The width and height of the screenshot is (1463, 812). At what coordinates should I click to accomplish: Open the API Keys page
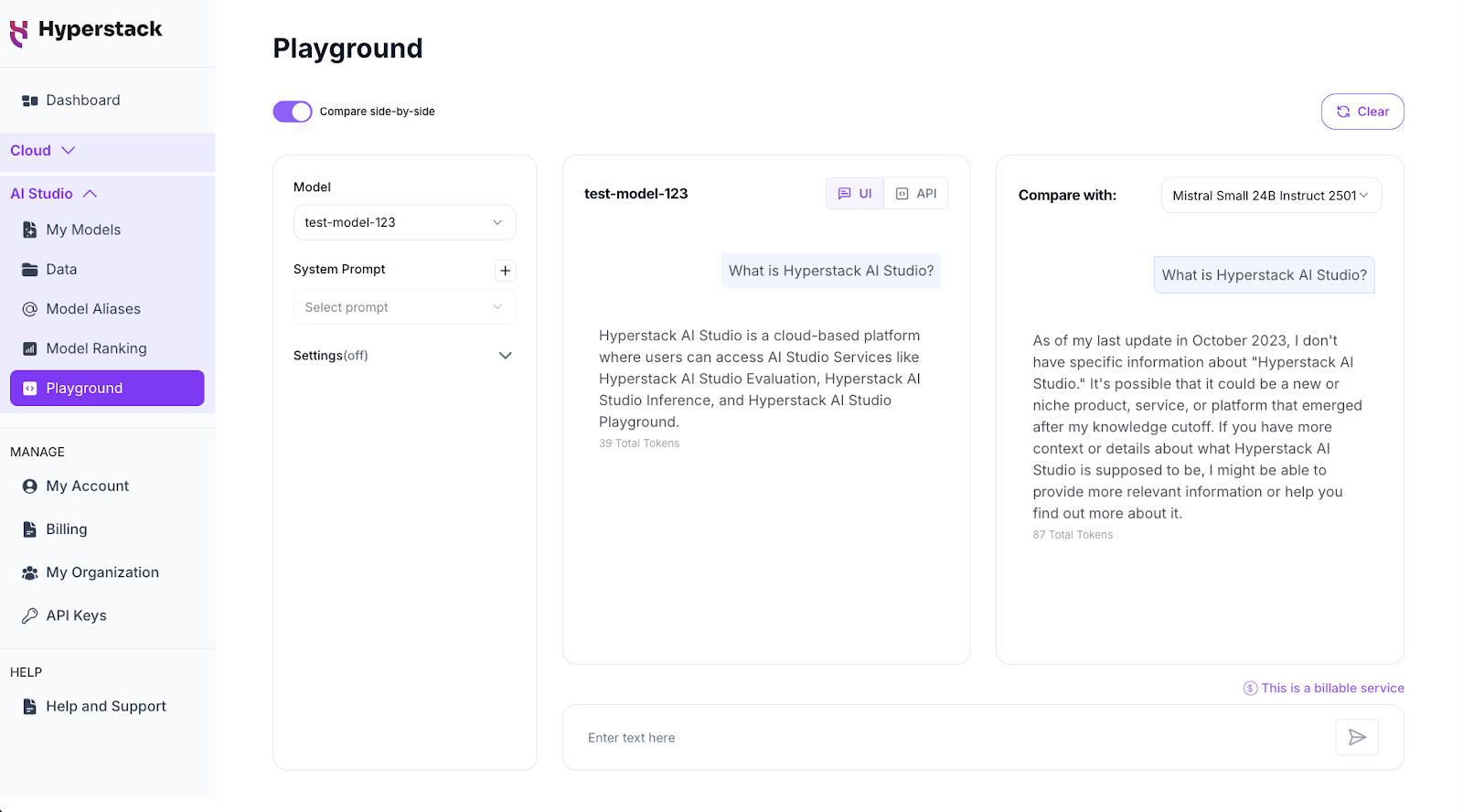click(76, 615)
